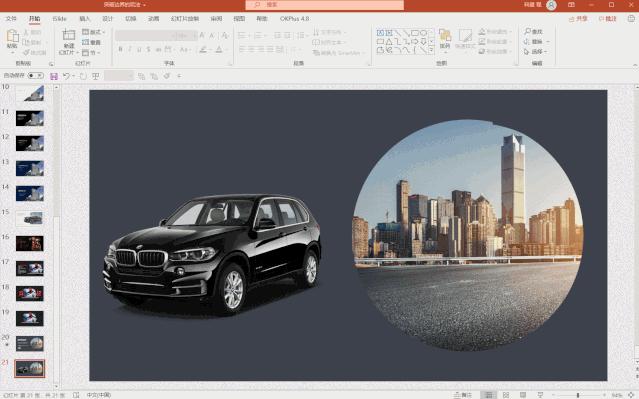639x399 pixels.
Task: Select slide 21 thumbnail
Action: coord(30,368)
